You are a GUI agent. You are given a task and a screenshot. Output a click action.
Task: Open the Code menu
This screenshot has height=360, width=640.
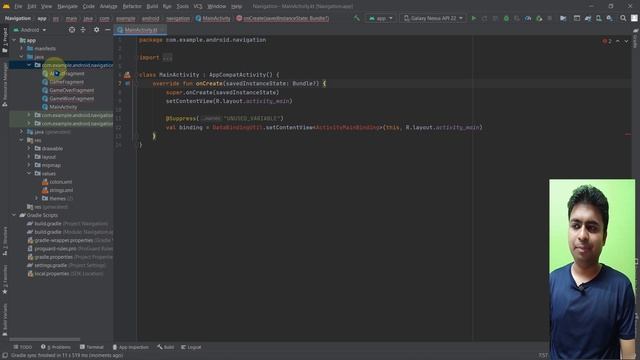[x=89, y=7]
